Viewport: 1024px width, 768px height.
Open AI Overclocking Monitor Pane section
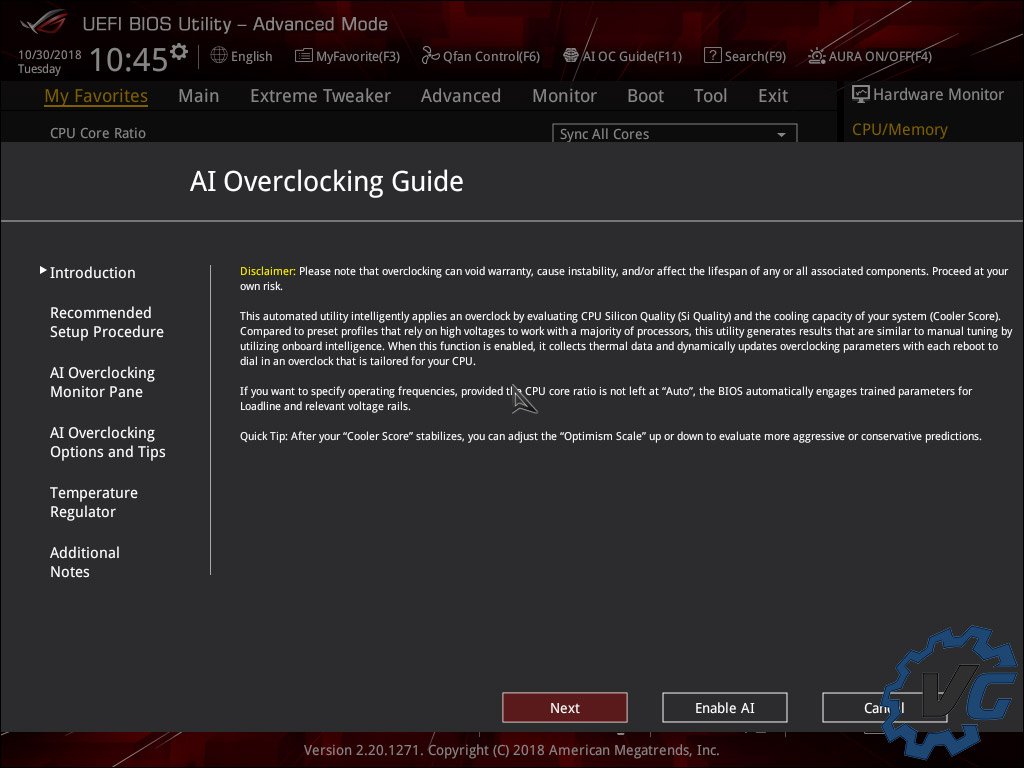(x=102, y=382)
